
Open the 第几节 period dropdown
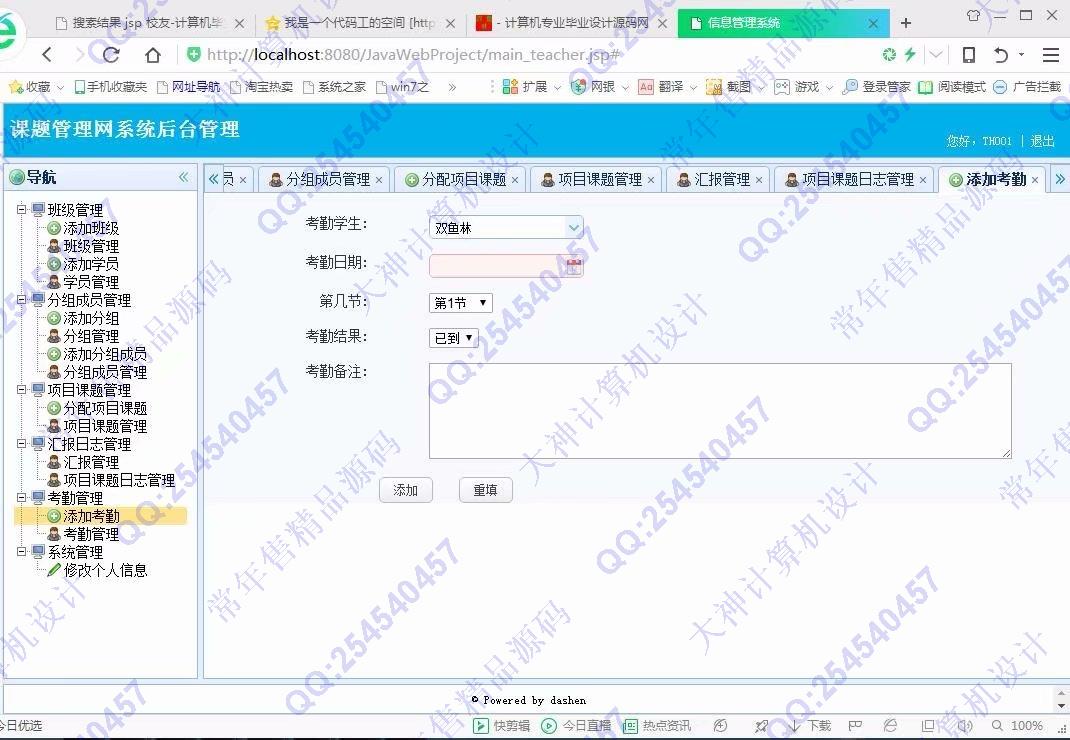pyautogui.click(x=461, y=303)
